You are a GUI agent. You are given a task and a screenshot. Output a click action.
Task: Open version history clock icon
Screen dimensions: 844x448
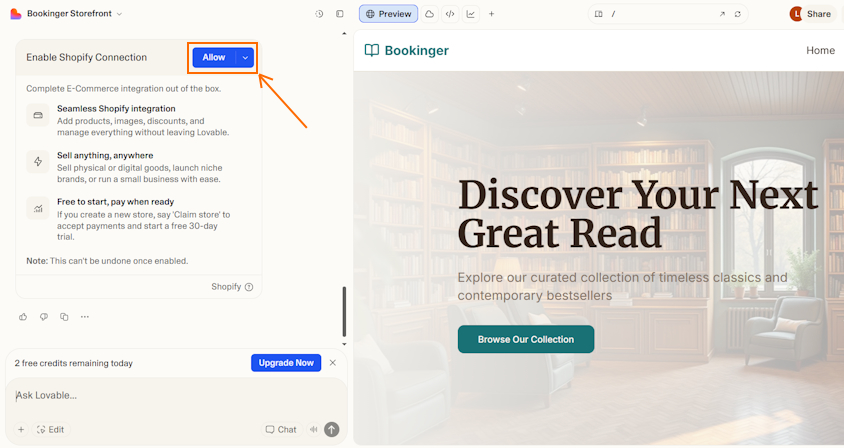pyautogui.click(x=319, y=14)
